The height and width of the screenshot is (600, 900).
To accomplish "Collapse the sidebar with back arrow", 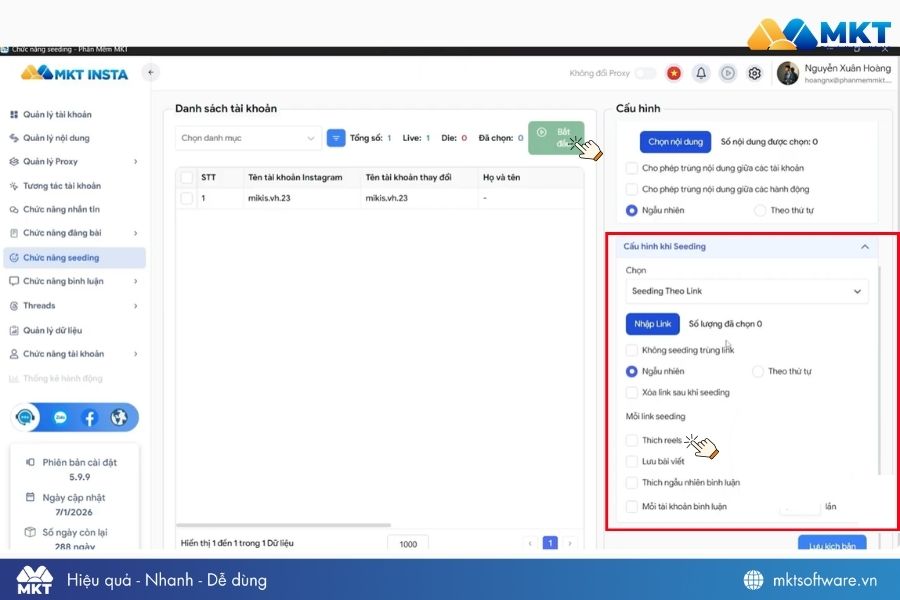I will point(151,72).
